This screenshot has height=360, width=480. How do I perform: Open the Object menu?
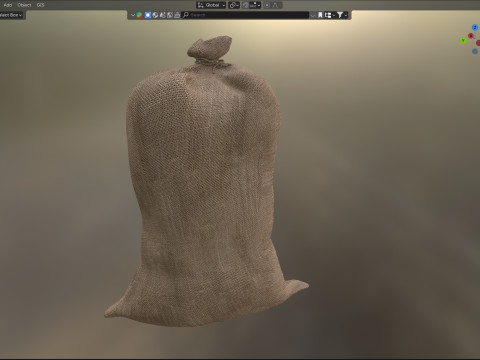tap(24, 5)
